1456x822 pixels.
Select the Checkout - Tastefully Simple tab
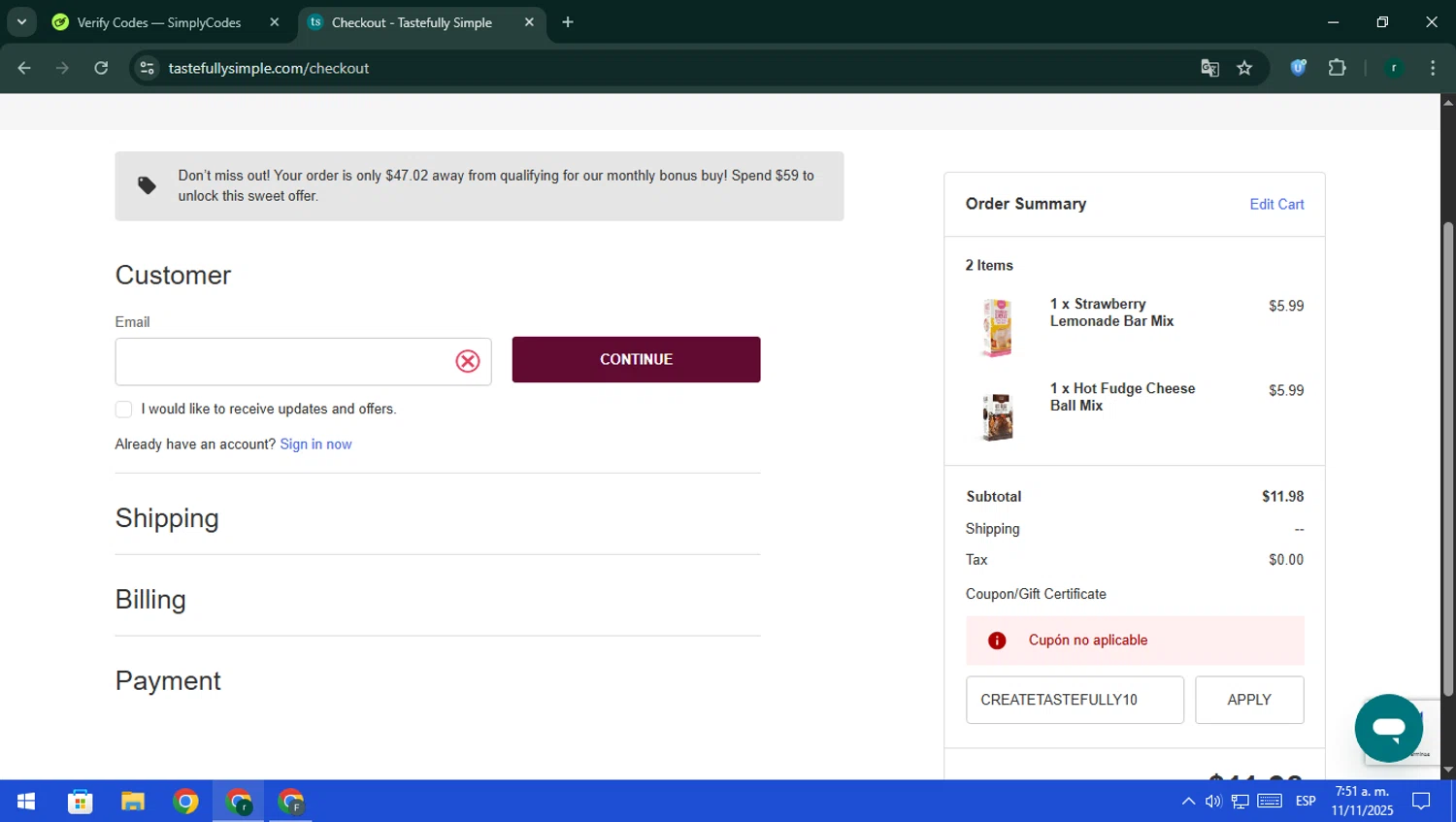click(x=412, y=22)
